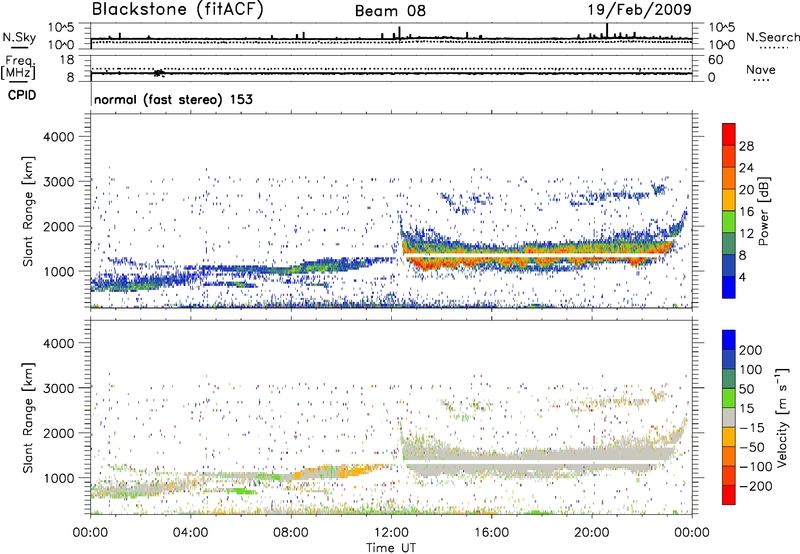The image size is (800, 554).
Task: Click 'Slant Range [km]' label of velocity panel
Action: point(28,418)
